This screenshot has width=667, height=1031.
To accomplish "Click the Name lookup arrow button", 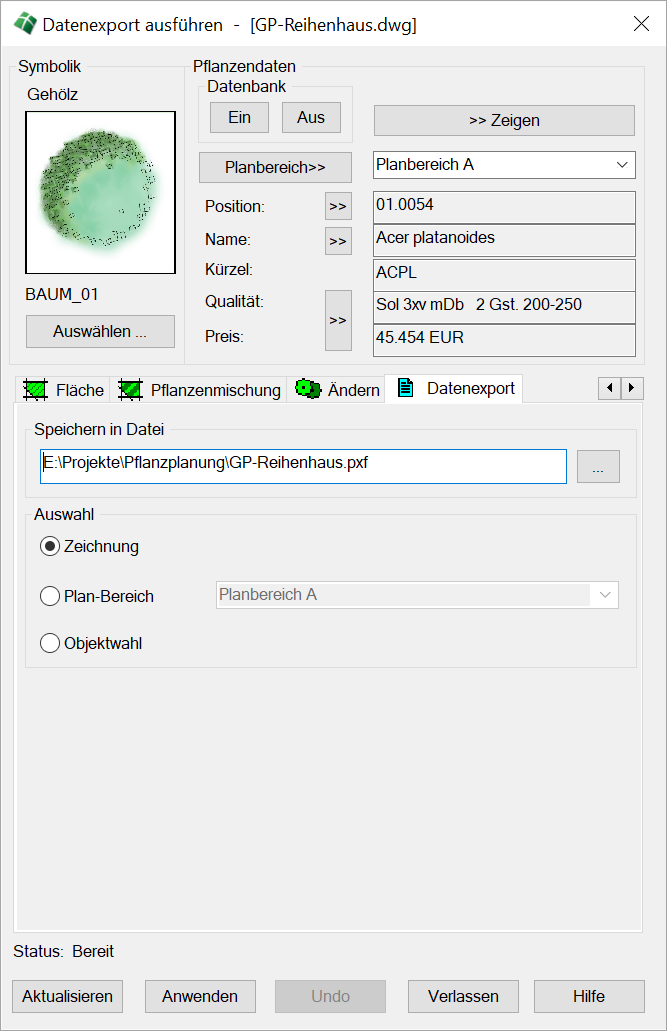I will pos(338,241).
